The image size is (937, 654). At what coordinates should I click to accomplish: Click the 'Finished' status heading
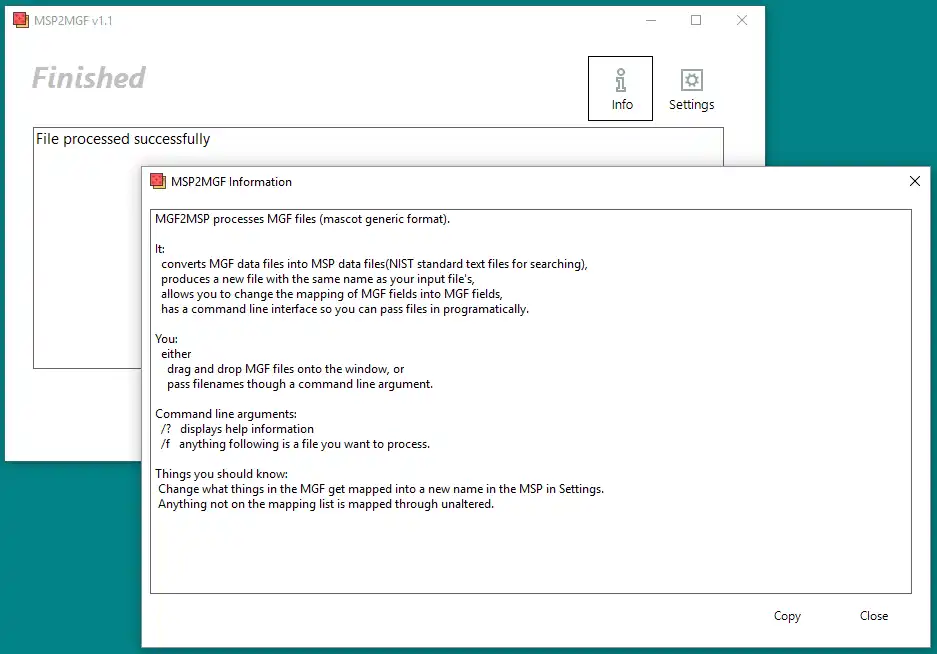click(x=88, y=78)
